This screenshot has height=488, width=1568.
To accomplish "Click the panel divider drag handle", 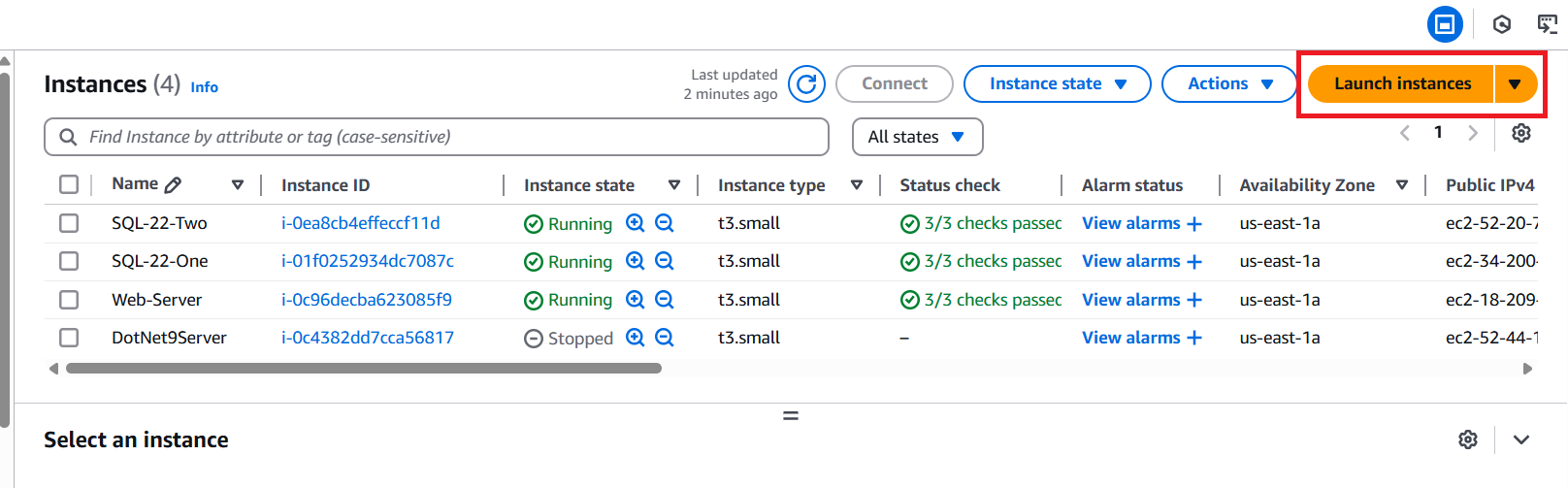I will 791,415.
